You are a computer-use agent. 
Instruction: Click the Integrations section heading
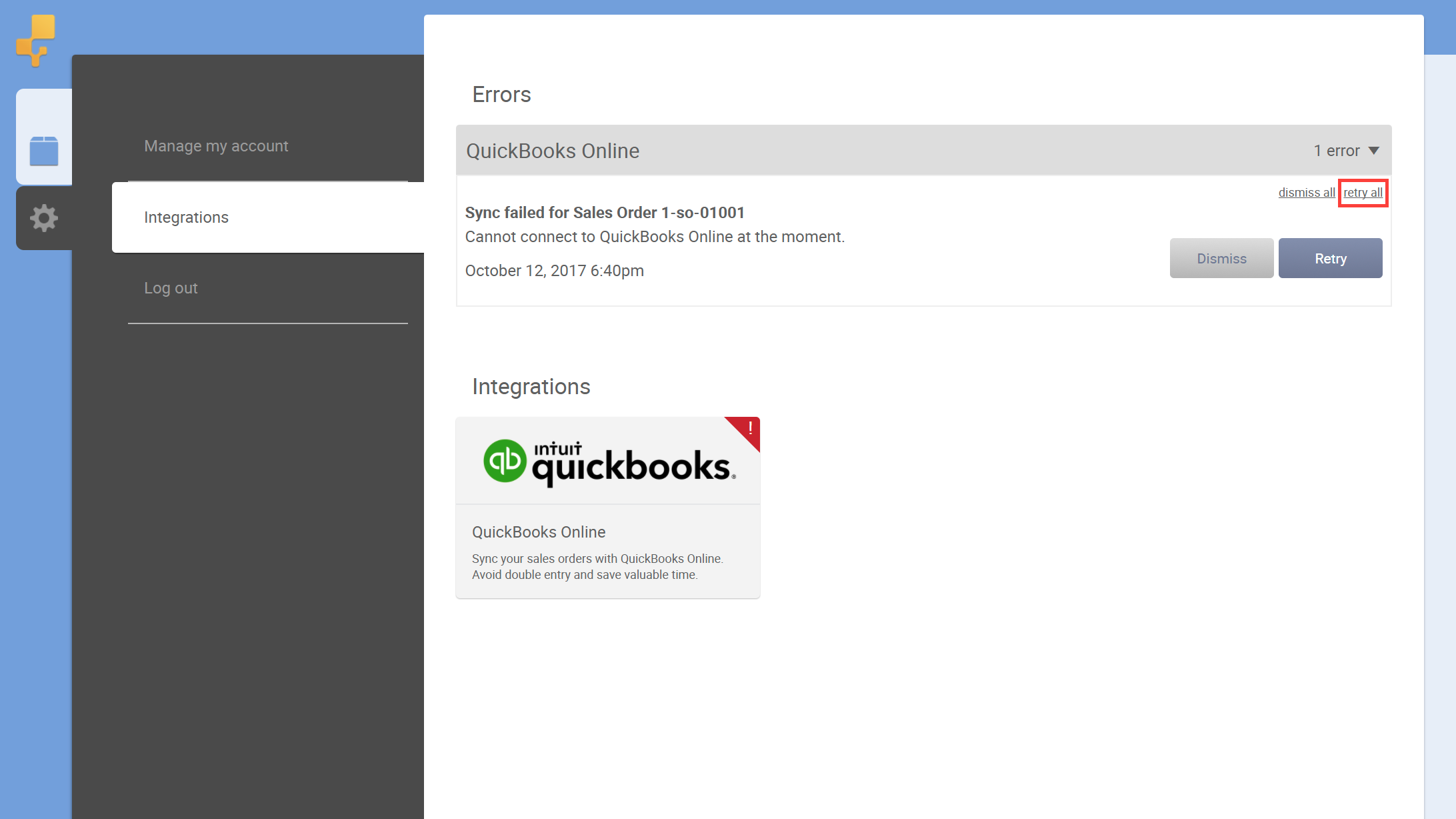pyautogui.click(x=531, y=387)
